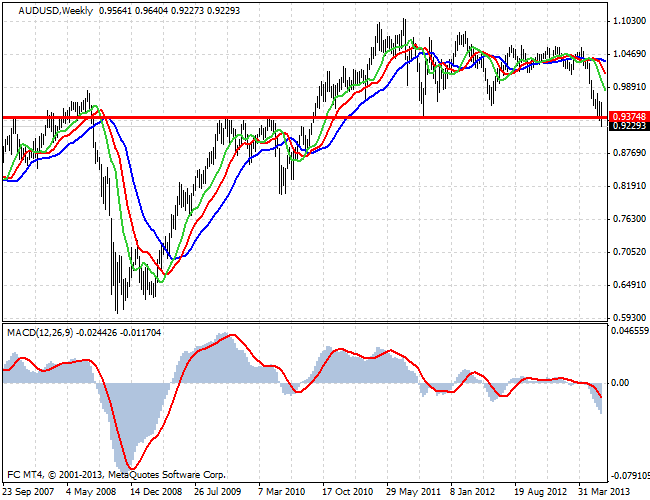Click the 29 May 2011 date label
Viewport: 650px width, 500px height.
click(413, 492)
